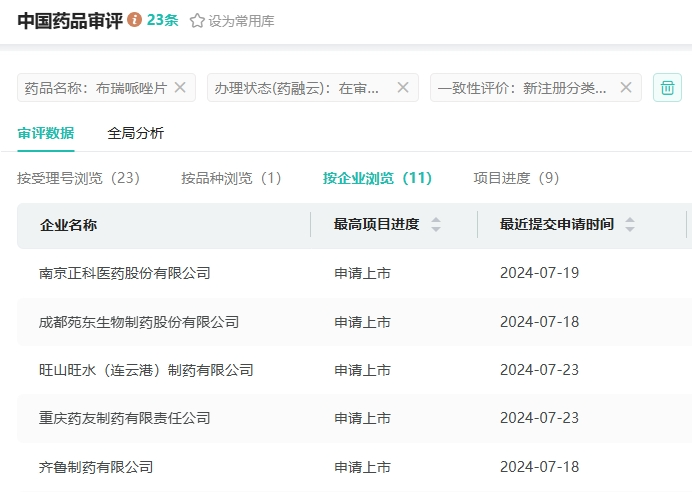Open 南京正科医药股份有限公司 company row
Image resolution: width=692 pixels, height=492 pixels.
click(125, 273)
